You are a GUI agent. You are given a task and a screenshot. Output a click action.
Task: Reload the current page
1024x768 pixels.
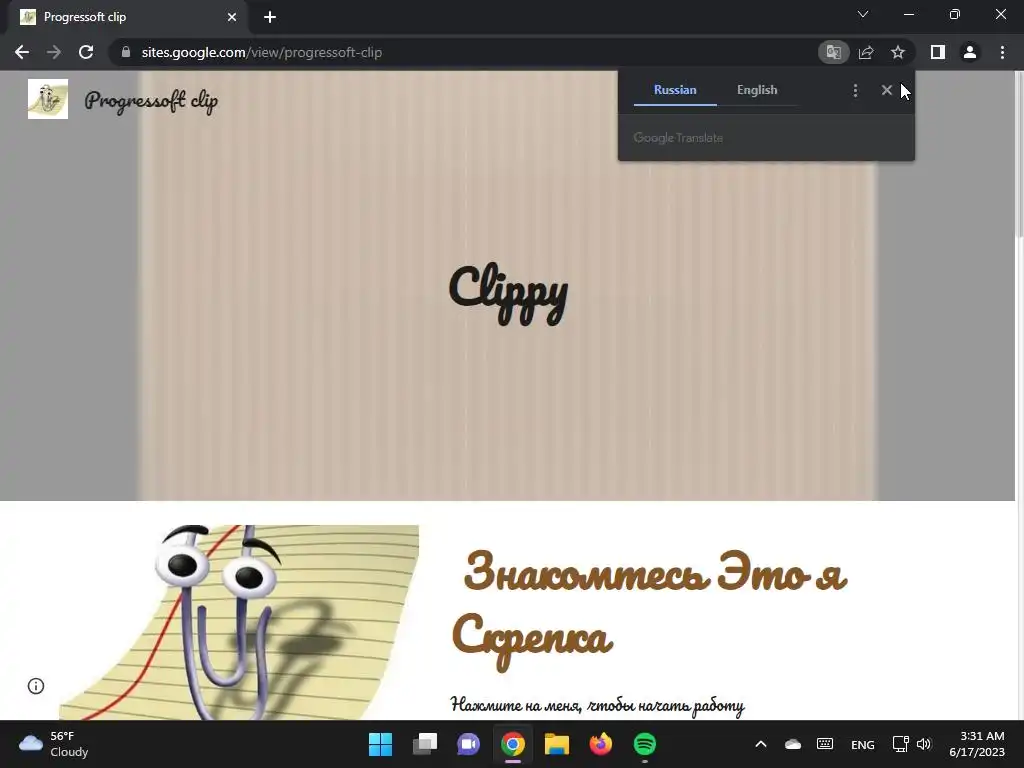click(x=86, y=52)
